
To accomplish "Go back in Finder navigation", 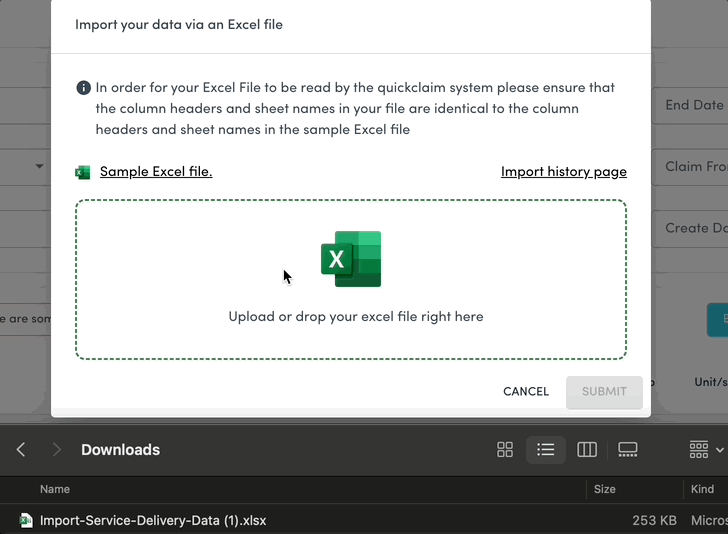I will click(21, 450).
